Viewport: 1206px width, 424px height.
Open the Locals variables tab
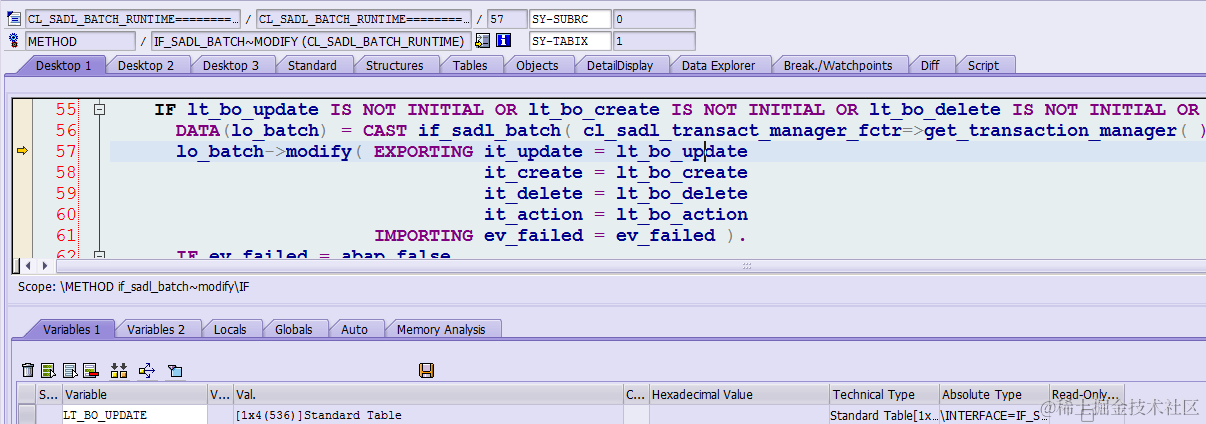coord(230,329)
